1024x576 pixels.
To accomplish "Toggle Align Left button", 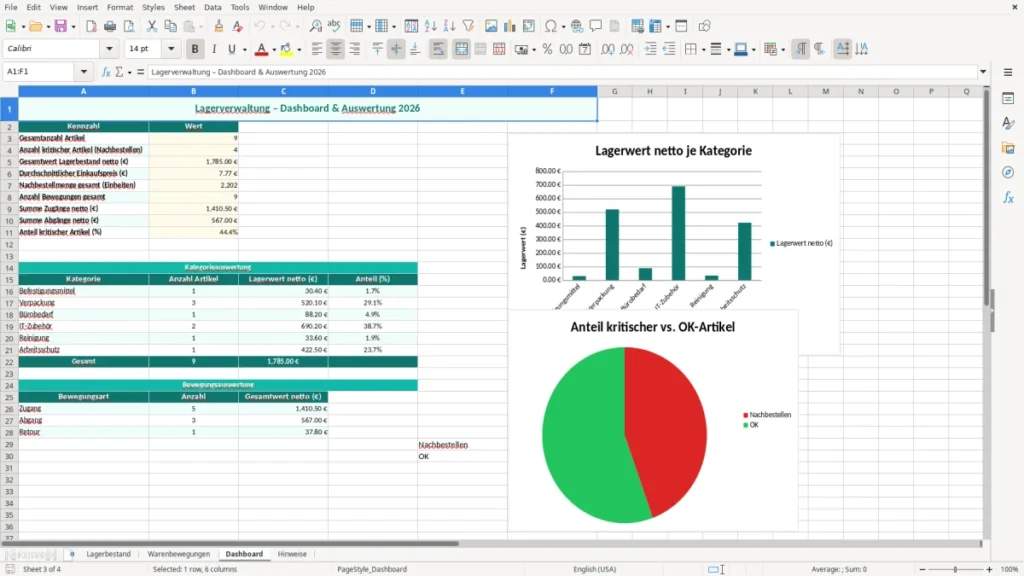I will (x=317, y=49).
